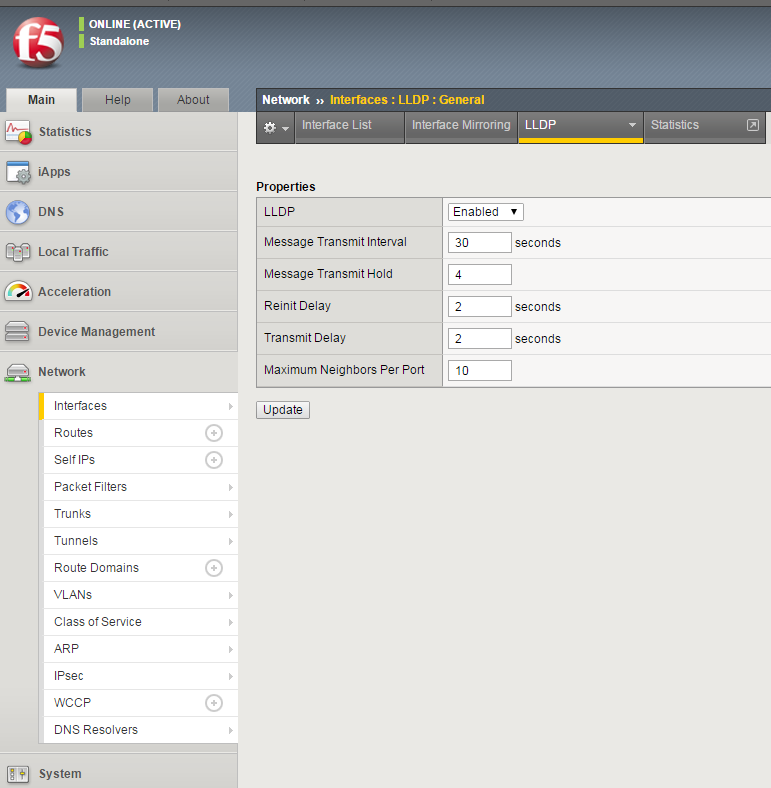Screen dimensions: 771x788
Task: Open the Interface Mirroring tab
Action: pyautogui.click(x=461, y=125)
